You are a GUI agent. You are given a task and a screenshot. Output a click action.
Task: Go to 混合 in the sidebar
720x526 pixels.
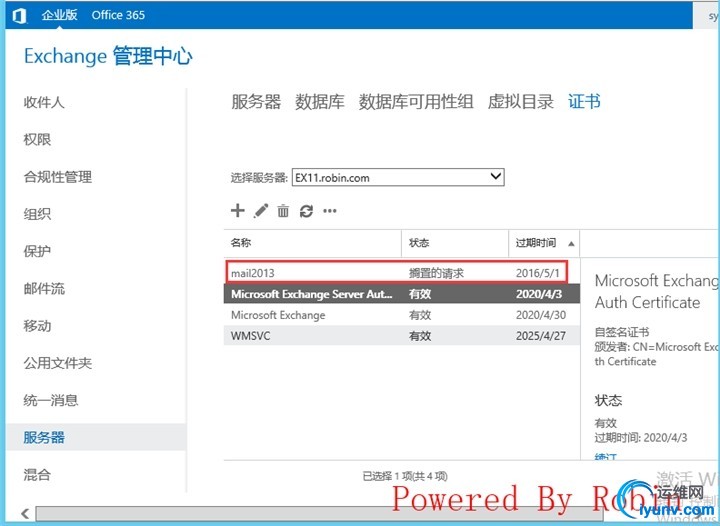[x=37, y=475]
